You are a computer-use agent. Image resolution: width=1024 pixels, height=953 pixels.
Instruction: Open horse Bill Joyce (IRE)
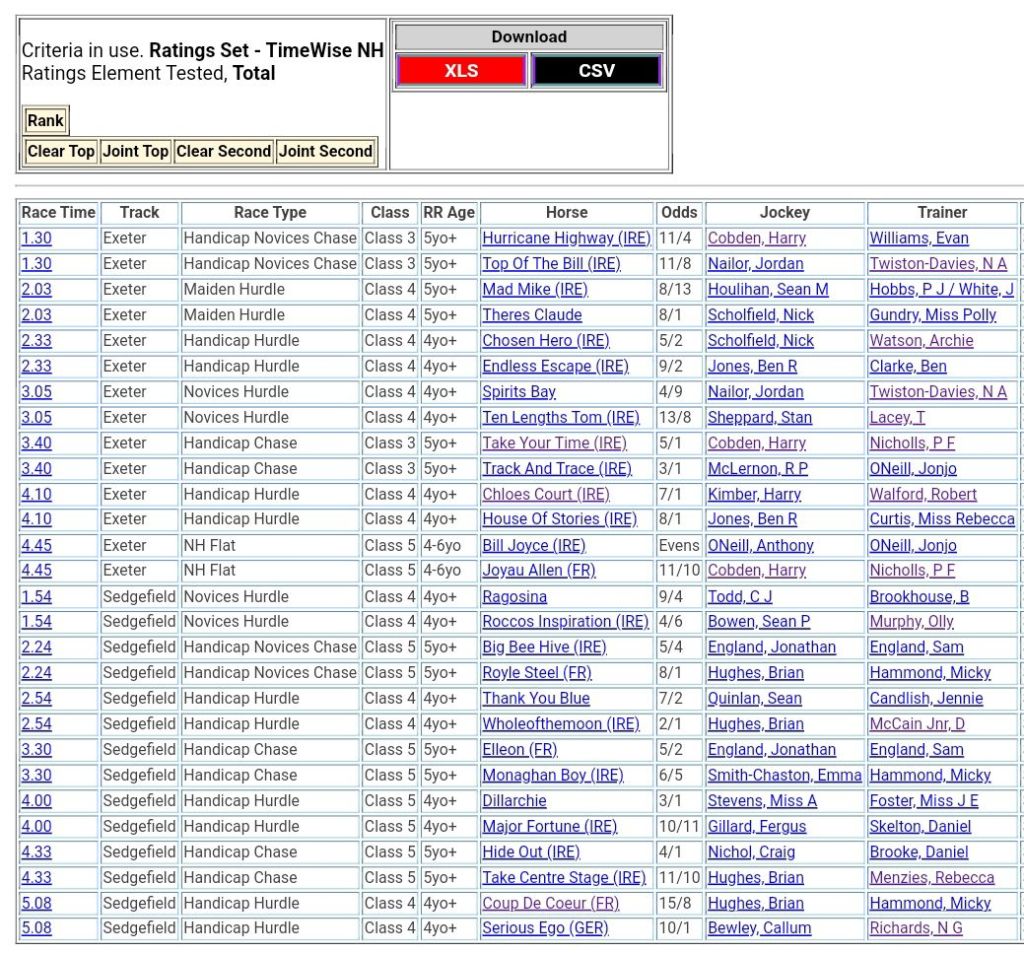click(x=534, y=545)
